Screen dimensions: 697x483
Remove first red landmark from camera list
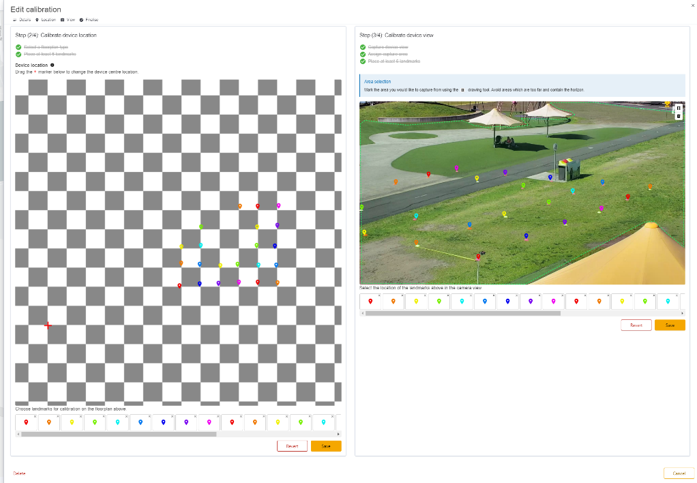[380, 295]
